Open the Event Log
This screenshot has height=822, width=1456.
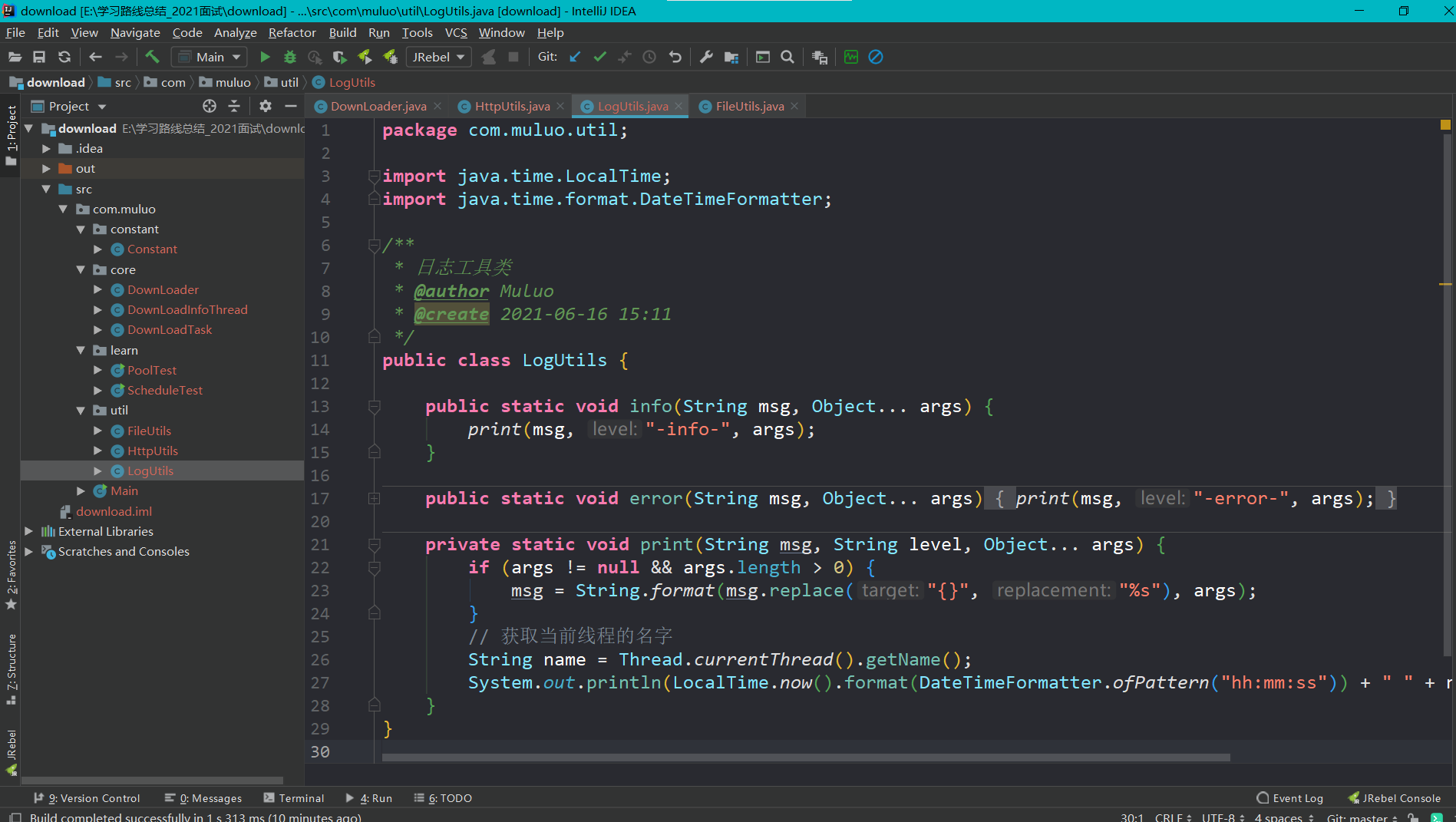[1289, 798]
